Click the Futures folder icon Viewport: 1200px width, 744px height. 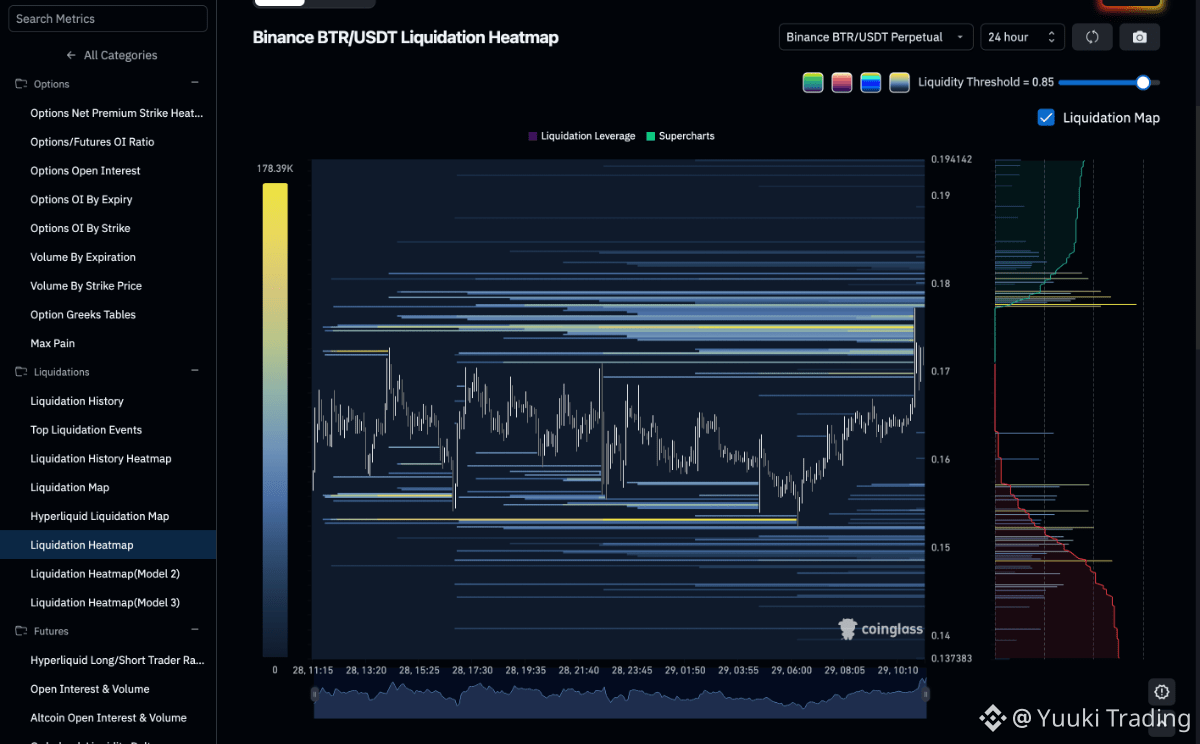click(20, 631)
